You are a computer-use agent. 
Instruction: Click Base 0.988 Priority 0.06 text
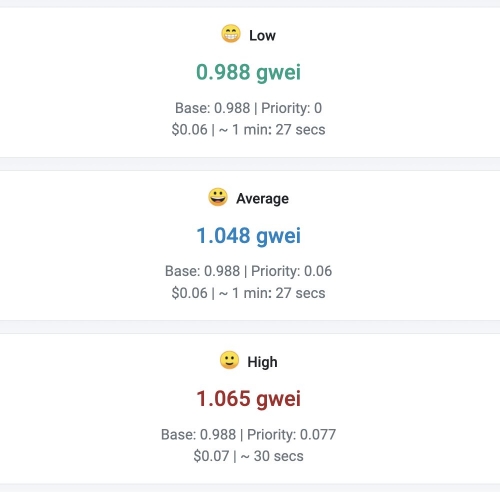coord(249,271)
